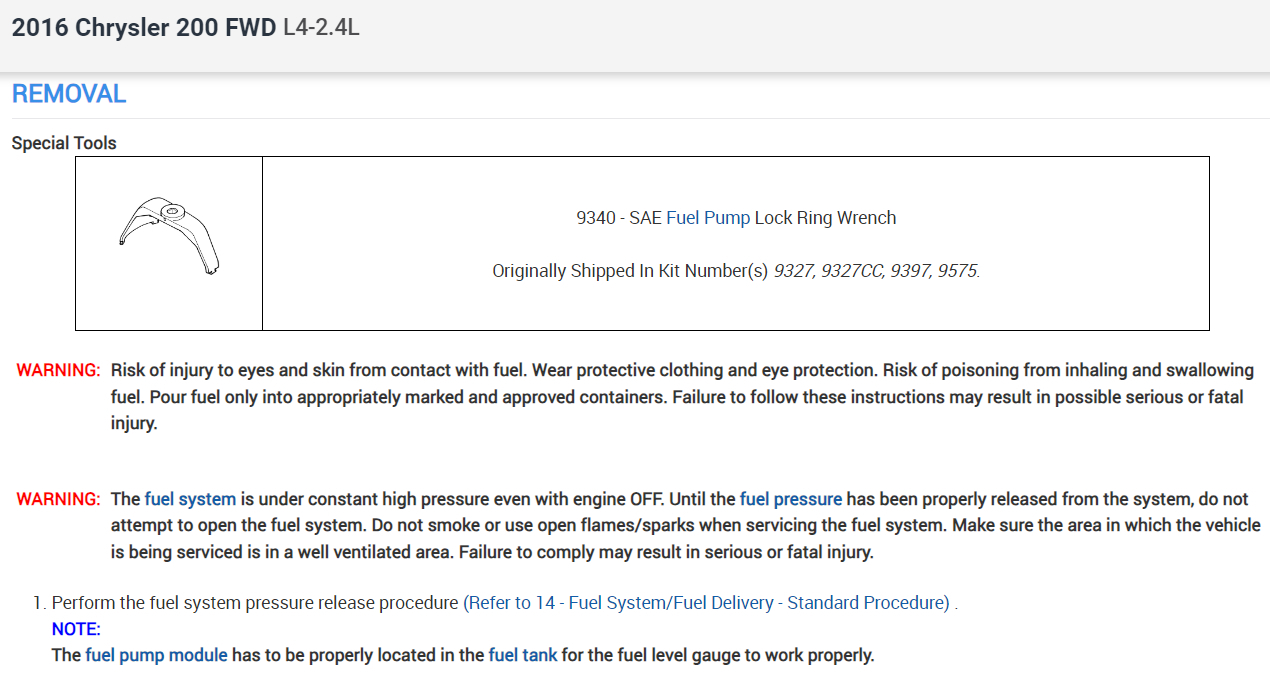Click the 'fuel pump module' link in note
The height and width of the screenshot is (677, 1270).
156,656
